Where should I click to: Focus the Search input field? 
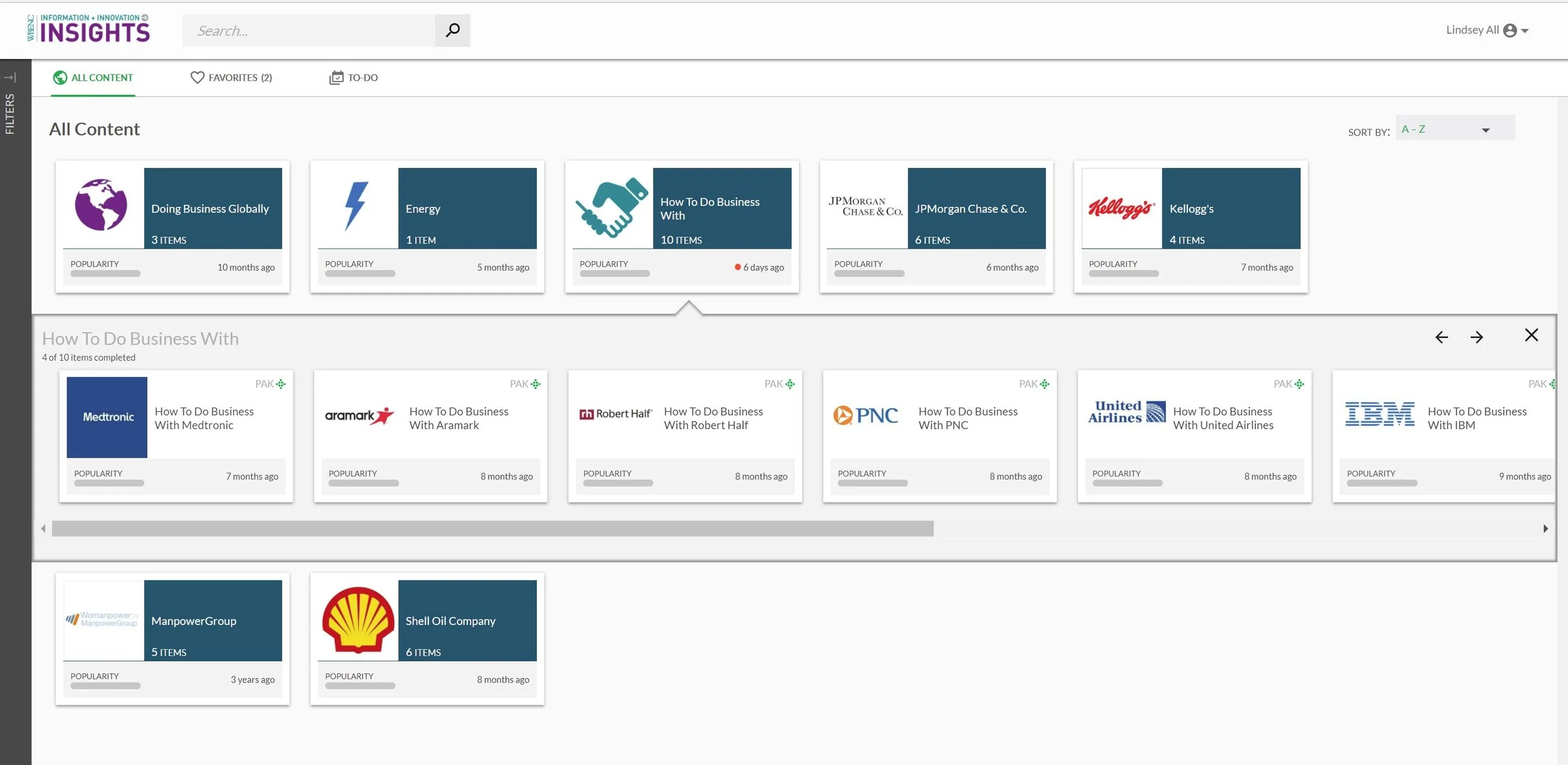tap(309, 30)
